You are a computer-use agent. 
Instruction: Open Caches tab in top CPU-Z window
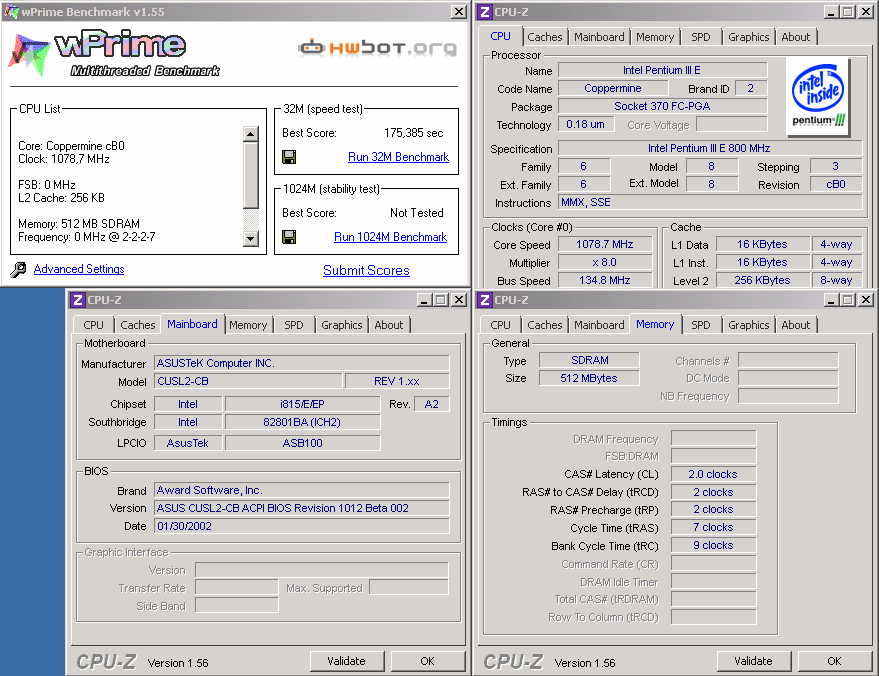[x=544, y=37]
